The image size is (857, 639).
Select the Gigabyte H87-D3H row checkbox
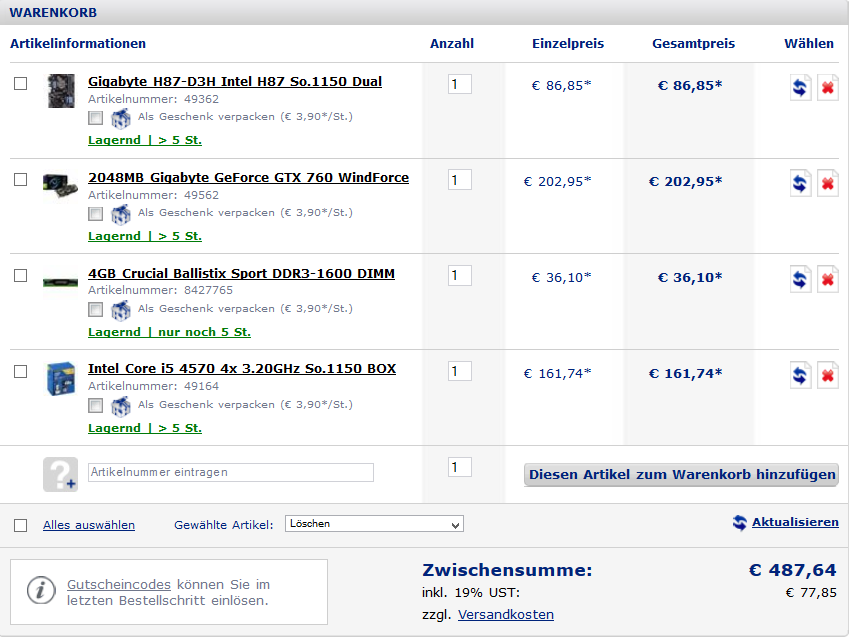click(x=21, y=84)
